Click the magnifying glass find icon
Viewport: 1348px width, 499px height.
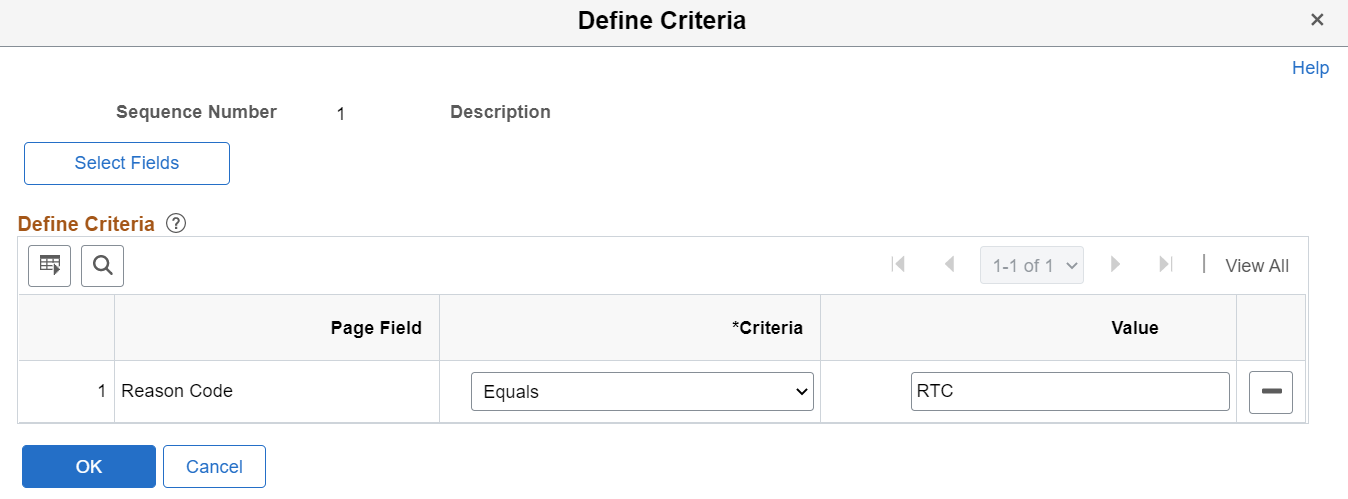click(102, 265)
